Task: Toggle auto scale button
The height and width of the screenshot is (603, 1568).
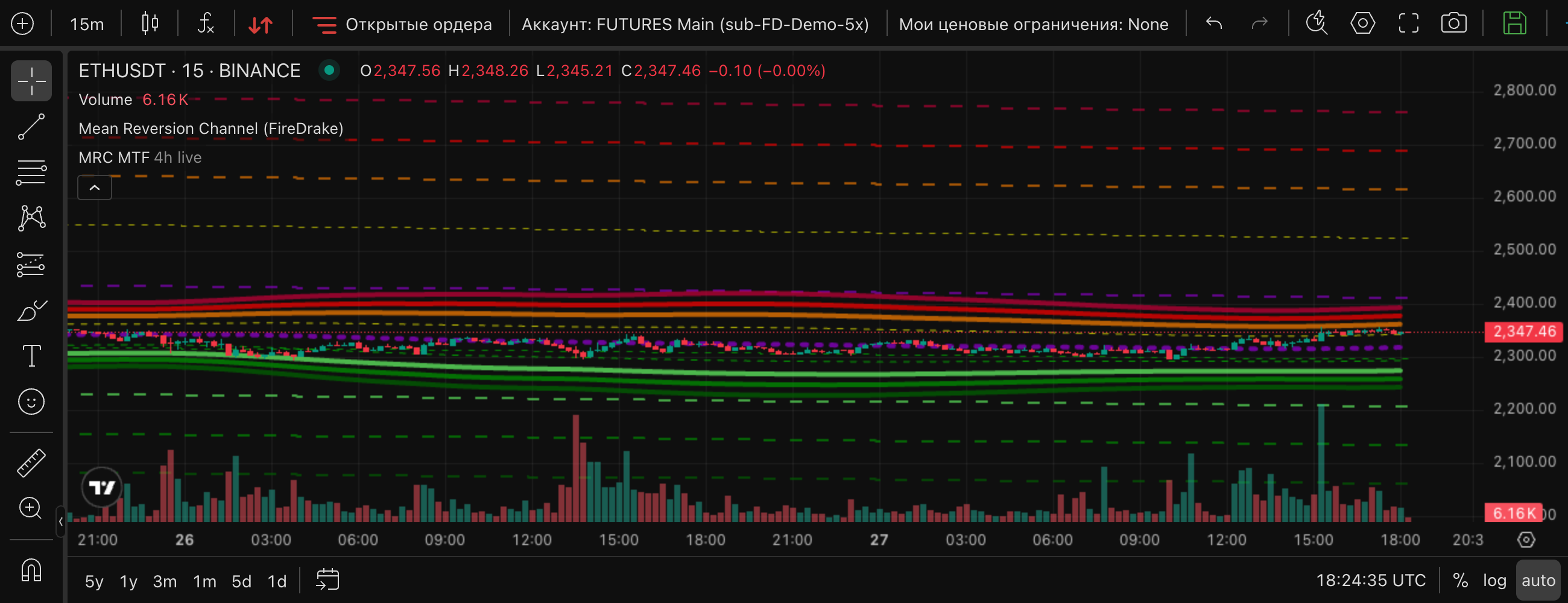Action: [x=1538, y=581]
